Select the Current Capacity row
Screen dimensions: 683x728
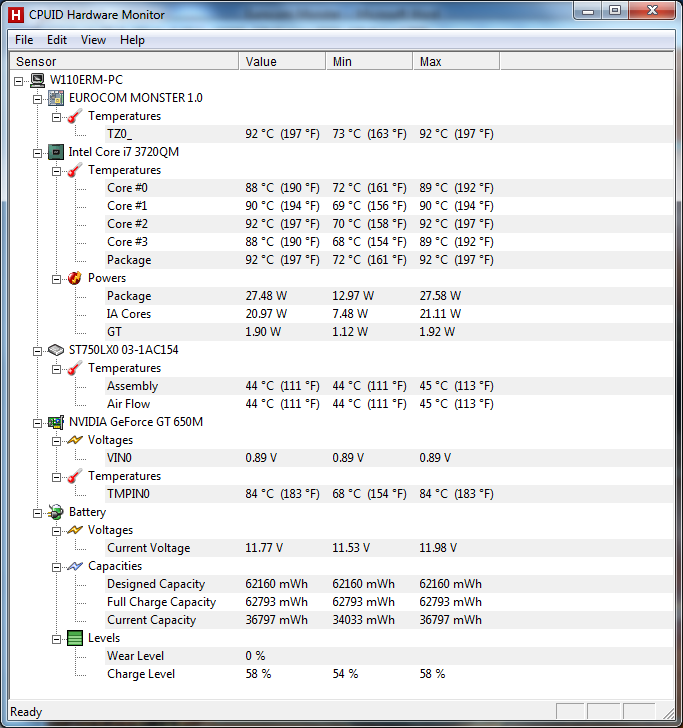coord(389,620)
